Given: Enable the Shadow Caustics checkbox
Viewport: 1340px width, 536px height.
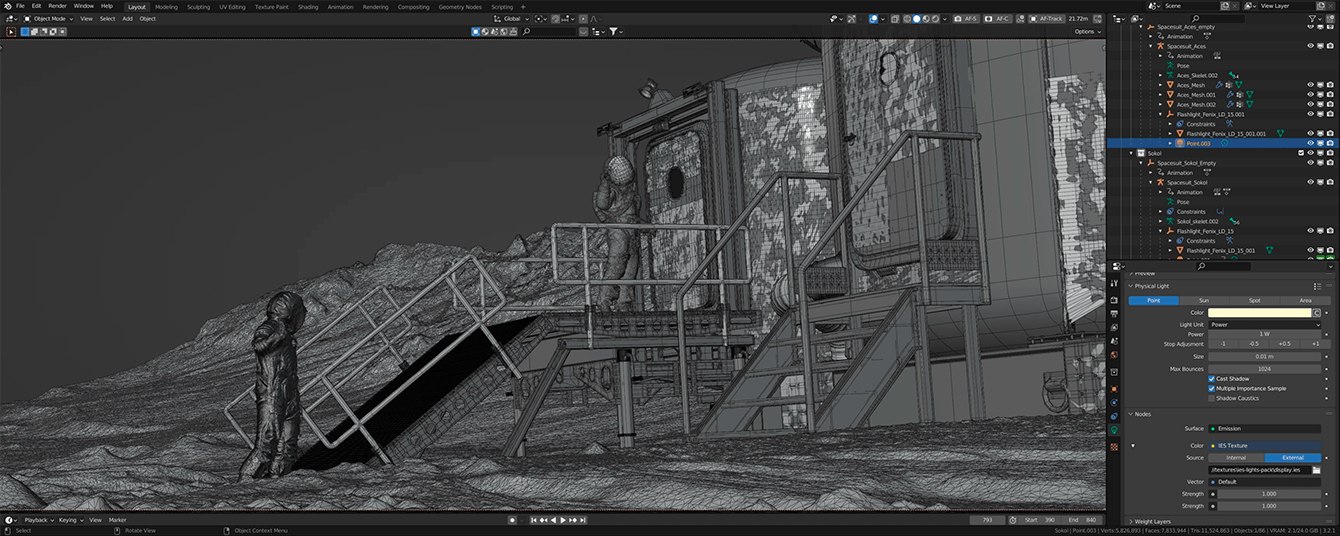Looking at the screenshot, I should 1212,398.
